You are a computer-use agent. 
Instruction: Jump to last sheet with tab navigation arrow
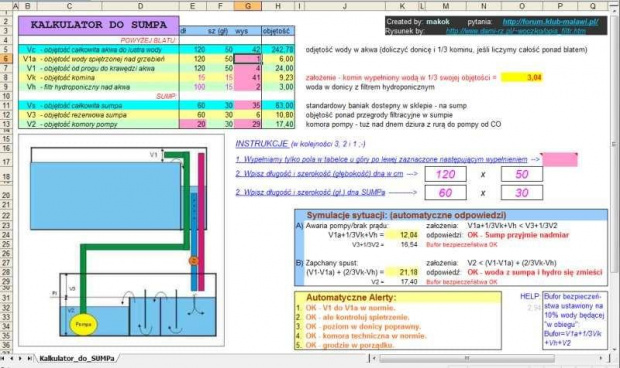tap(29, 358)
